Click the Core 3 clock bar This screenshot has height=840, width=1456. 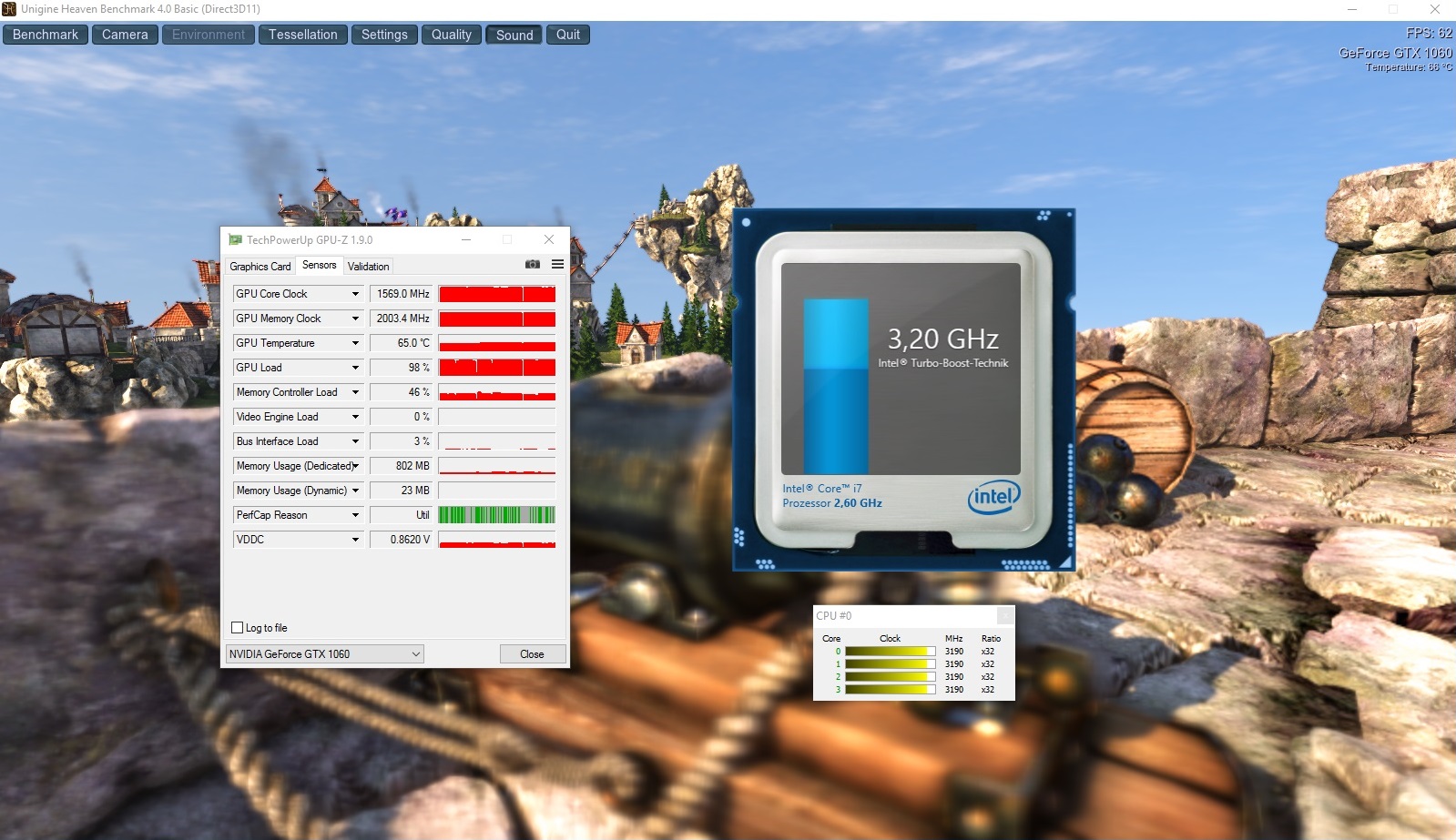(891, 690)
